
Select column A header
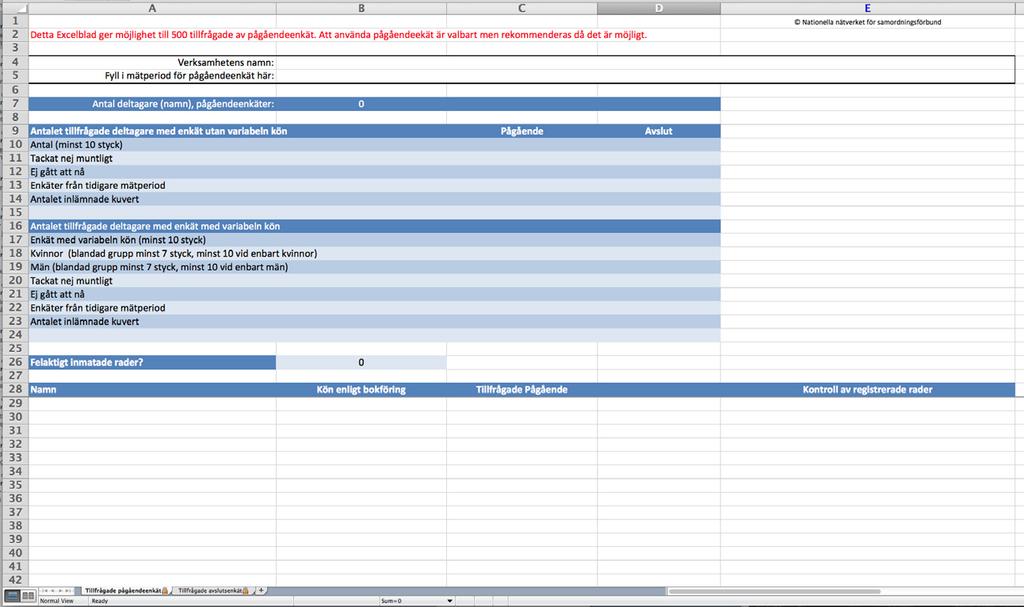pos(152,8)
